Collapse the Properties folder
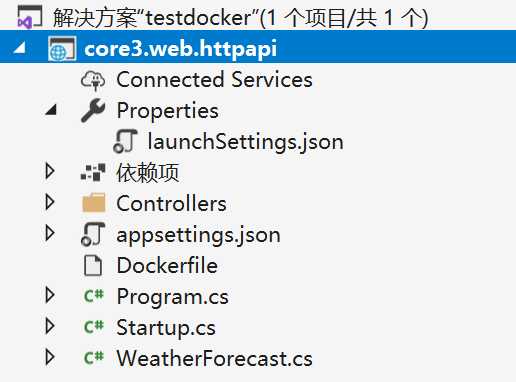 tap(51, 110)
